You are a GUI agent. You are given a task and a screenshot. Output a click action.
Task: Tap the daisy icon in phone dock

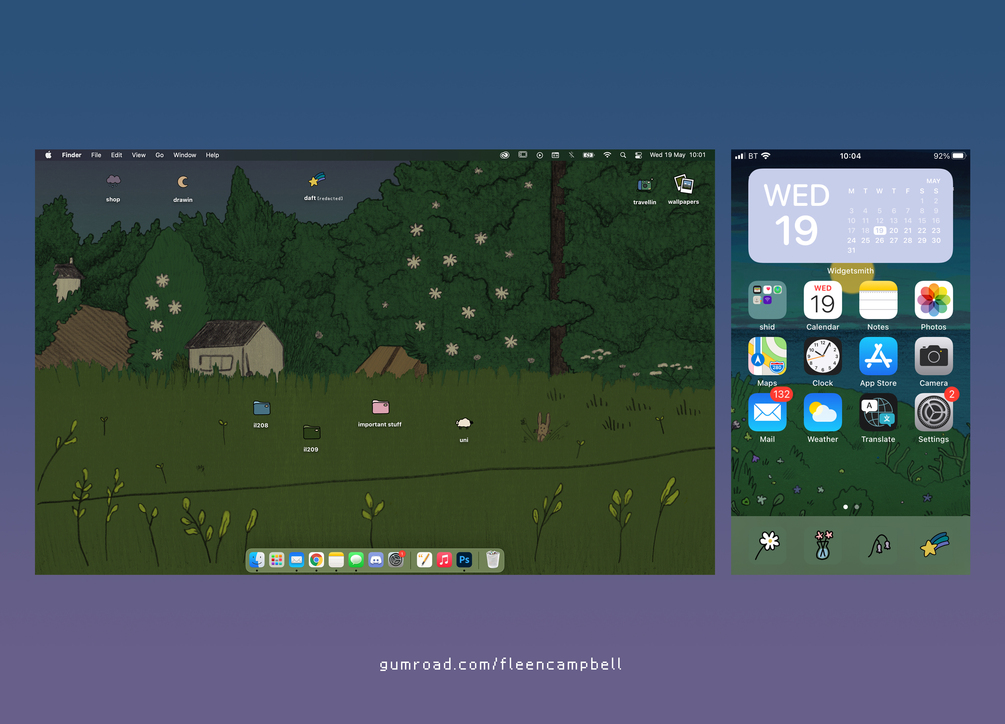pos(767,545)
